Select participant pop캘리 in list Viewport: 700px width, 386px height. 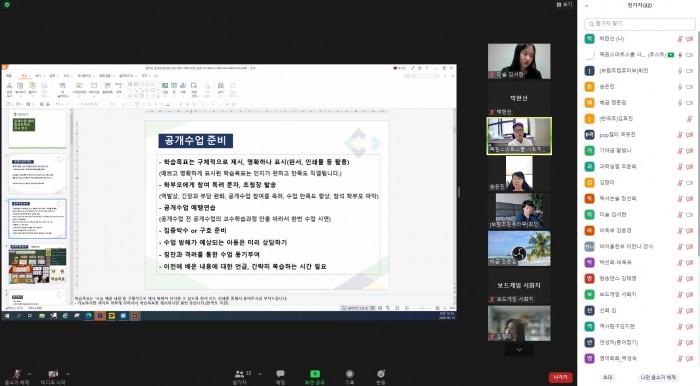pyautogui.click(x=639, y=135)
